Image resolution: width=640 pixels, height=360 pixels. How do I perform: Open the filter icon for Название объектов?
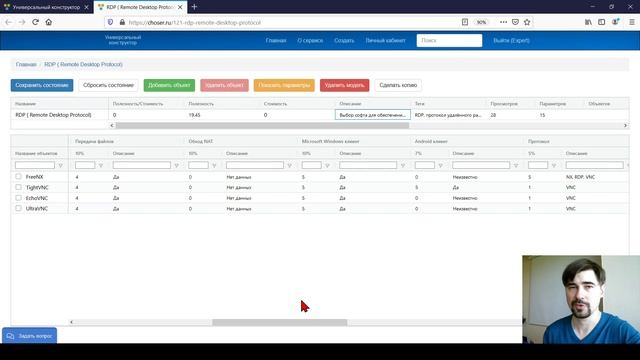tap(61, 165)
